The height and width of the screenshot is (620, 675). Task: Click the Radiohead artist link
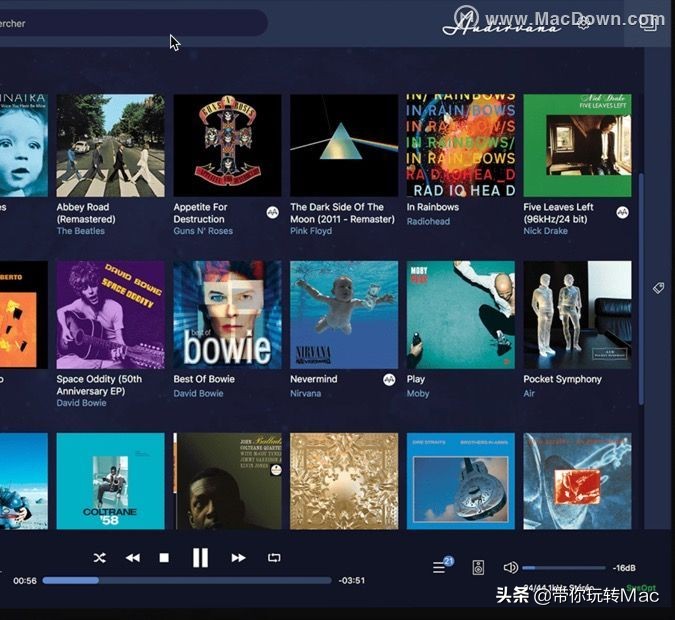pos(428,221)
